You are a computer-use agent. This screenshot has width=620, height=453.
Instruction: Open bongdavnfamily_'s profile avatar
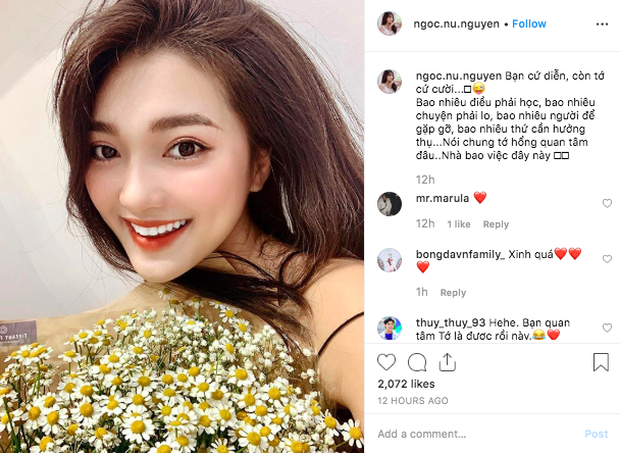[x=389, y=260]
